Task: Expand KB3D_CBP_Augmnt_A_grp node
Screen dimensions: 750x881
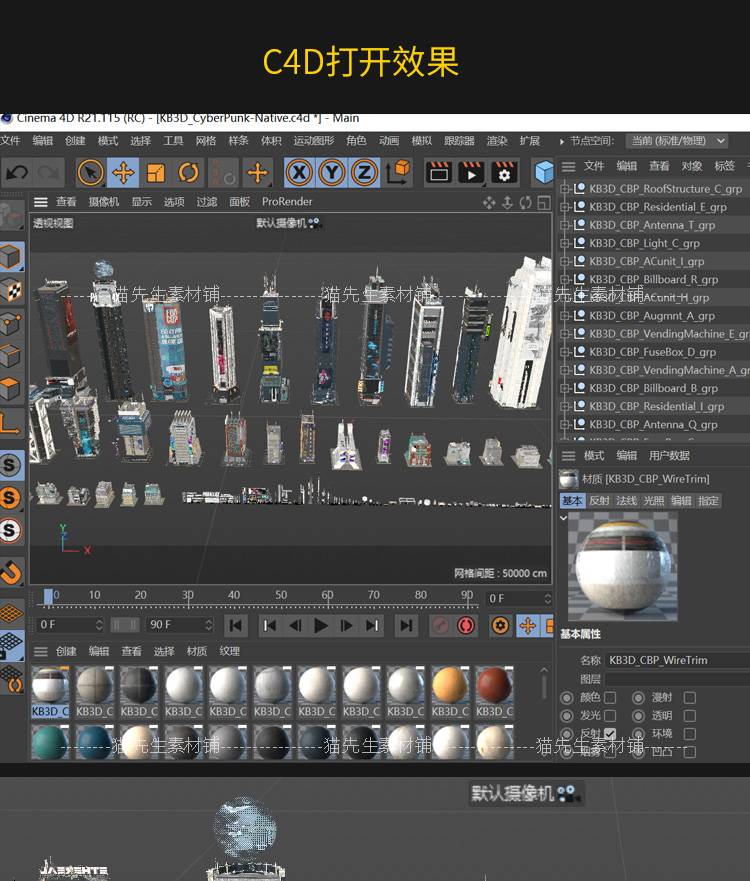Action: (x=565, y=316)
